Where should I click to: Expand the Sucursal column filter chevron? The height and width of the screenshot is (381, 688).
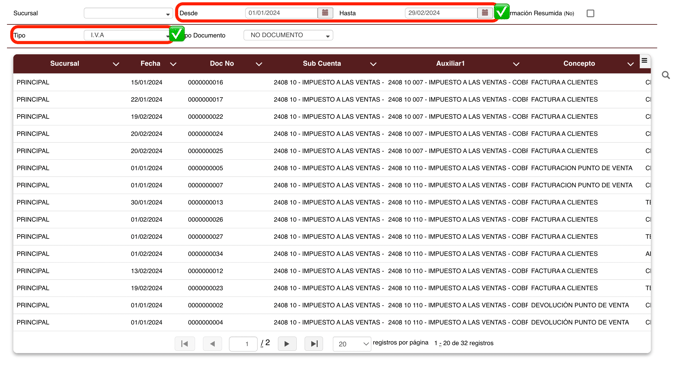116,64
